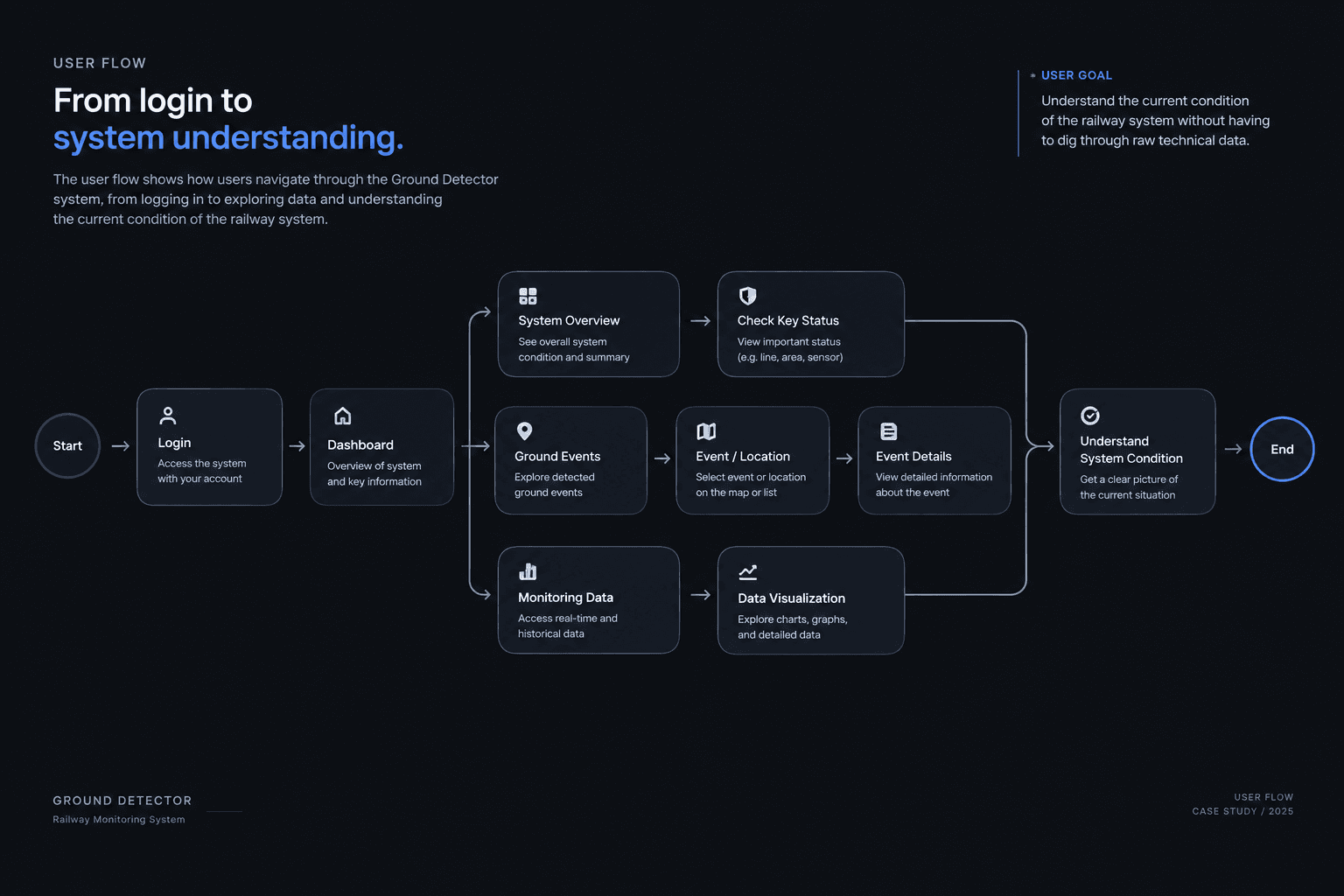Click the End circle node
The width and height of the screenshot is (1344, 896).
pyautogui.click(x=1282, y=449)
